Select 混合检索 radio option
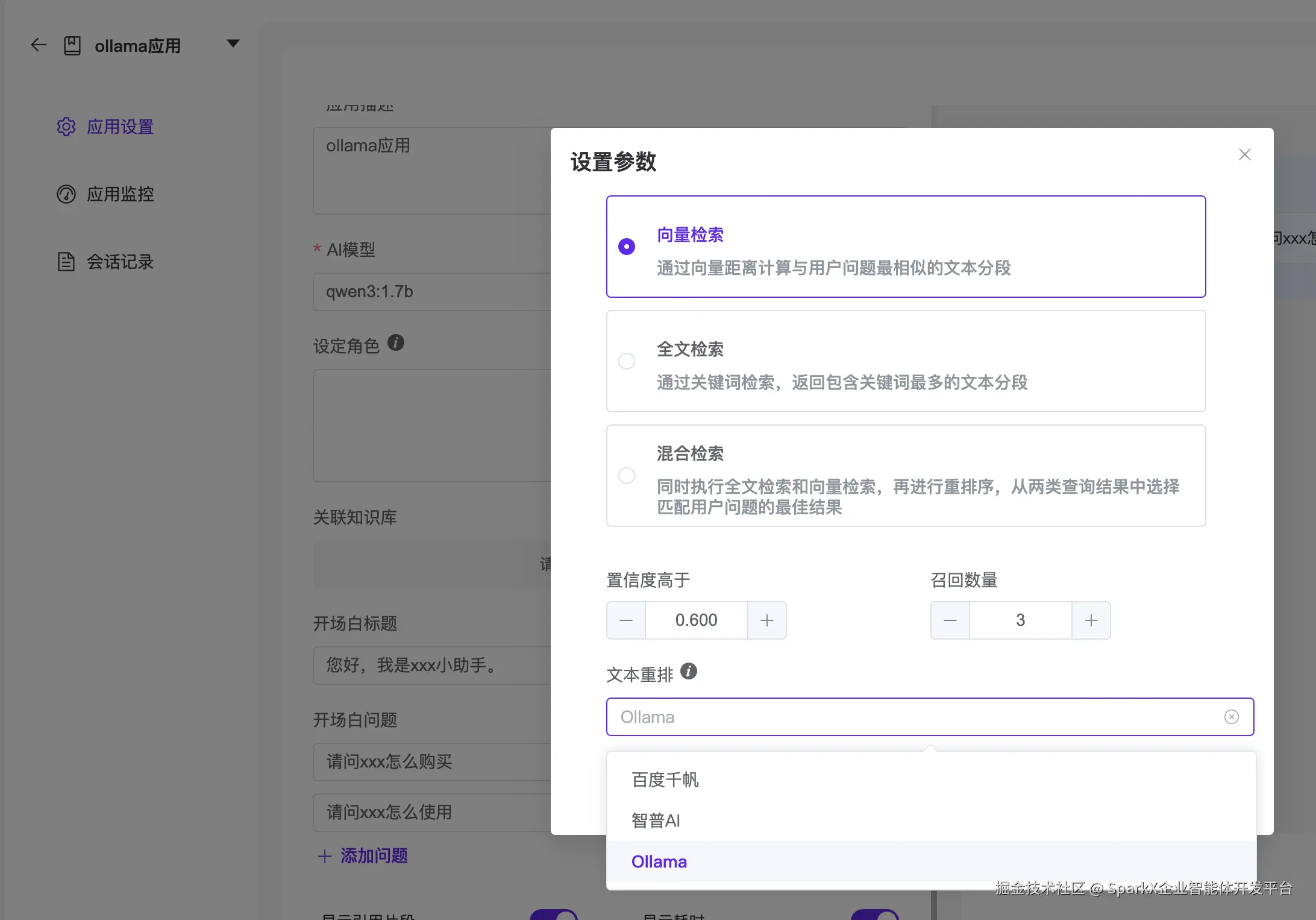Image resolution: width=1316 pixels, height=920 pixels. [627, 476]
